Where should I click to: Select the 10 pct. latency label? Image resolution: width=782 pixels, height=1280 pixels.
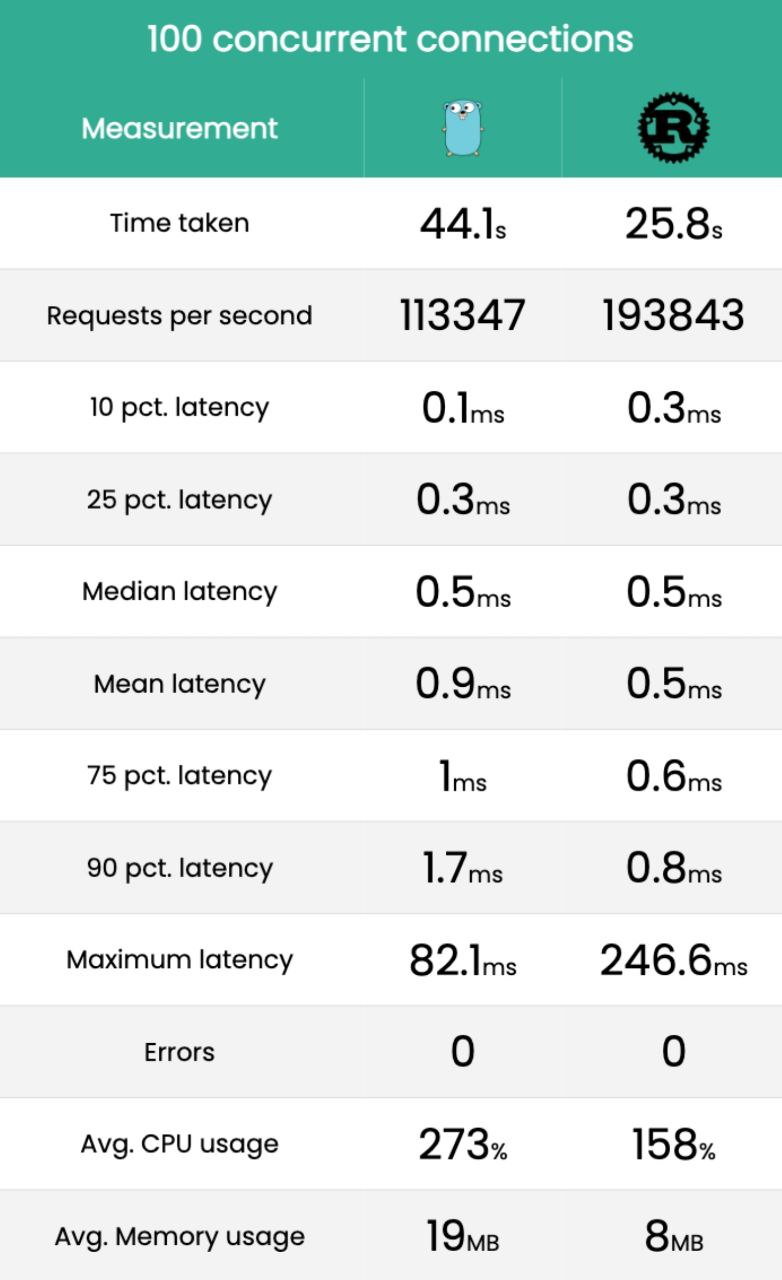pos(180,408)
